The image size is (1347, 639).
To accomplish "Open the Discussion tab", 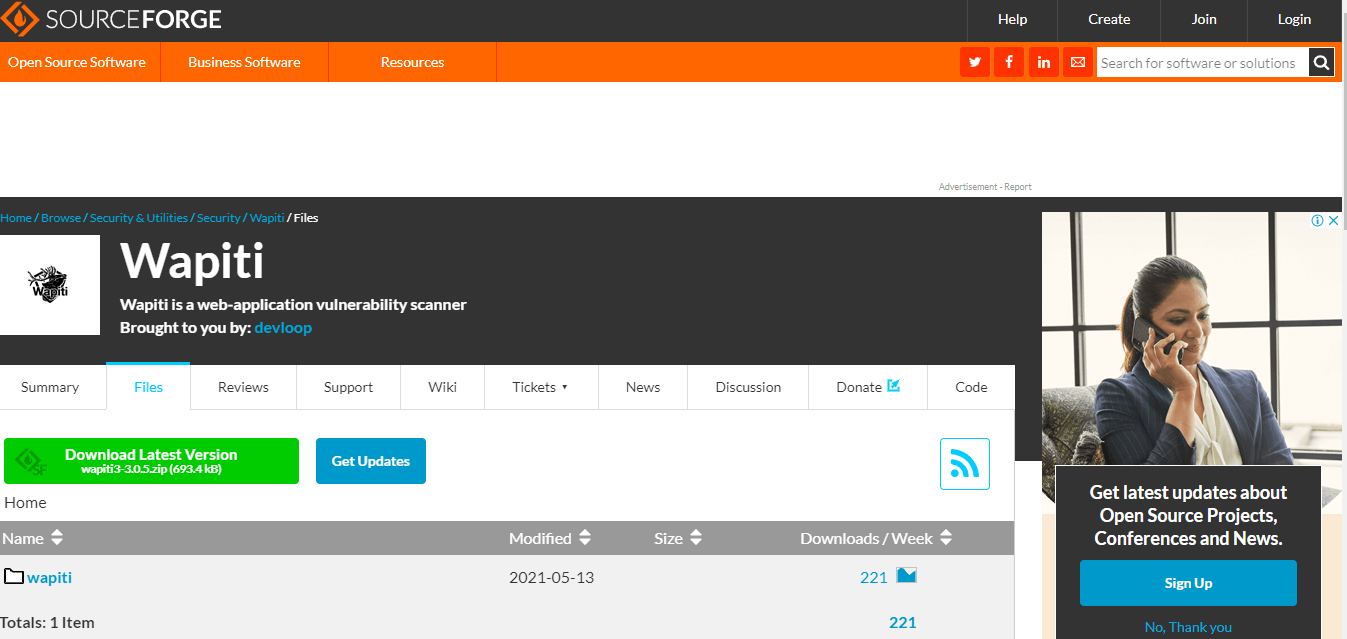I will coord(748,387).
